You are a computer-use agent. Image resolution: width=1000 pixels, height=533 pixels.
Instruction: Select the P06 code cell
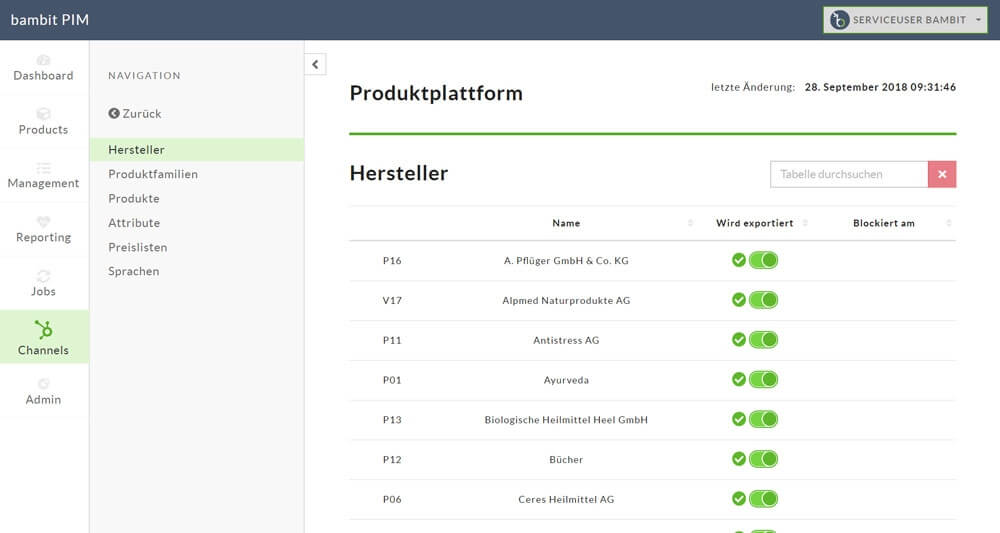coord(392,499)
